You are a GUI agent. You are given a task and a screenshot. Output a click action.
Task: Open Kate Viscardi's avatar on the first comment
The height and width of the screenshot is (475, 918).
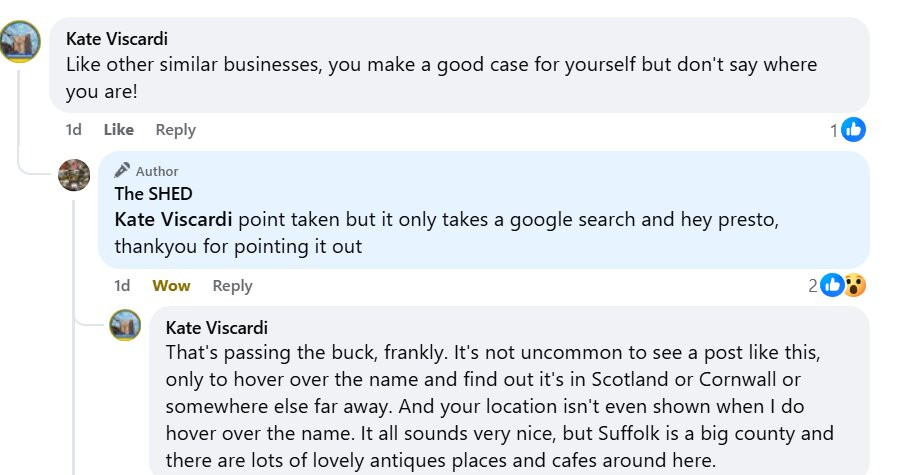[20, 42]
